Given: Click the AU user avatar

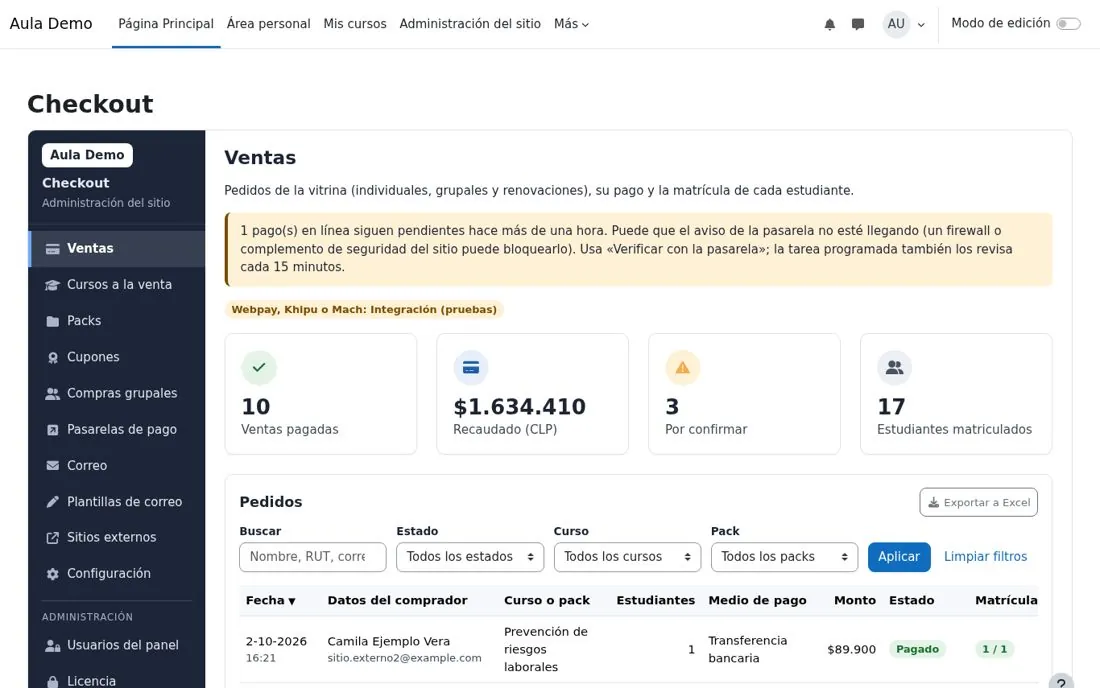Looking at the screenshot, I should (x=896, y=24).
